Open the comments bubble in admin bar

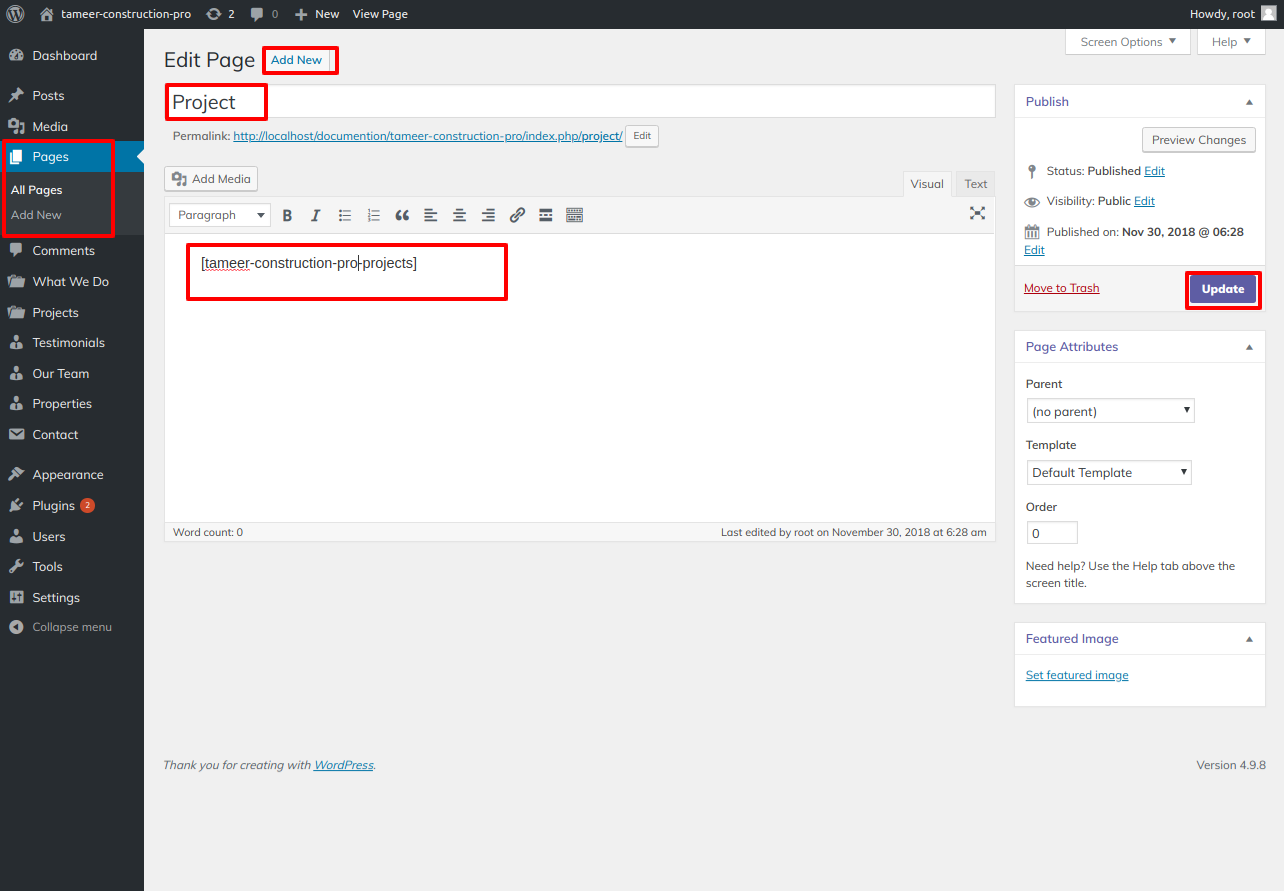tap(265, 14)
